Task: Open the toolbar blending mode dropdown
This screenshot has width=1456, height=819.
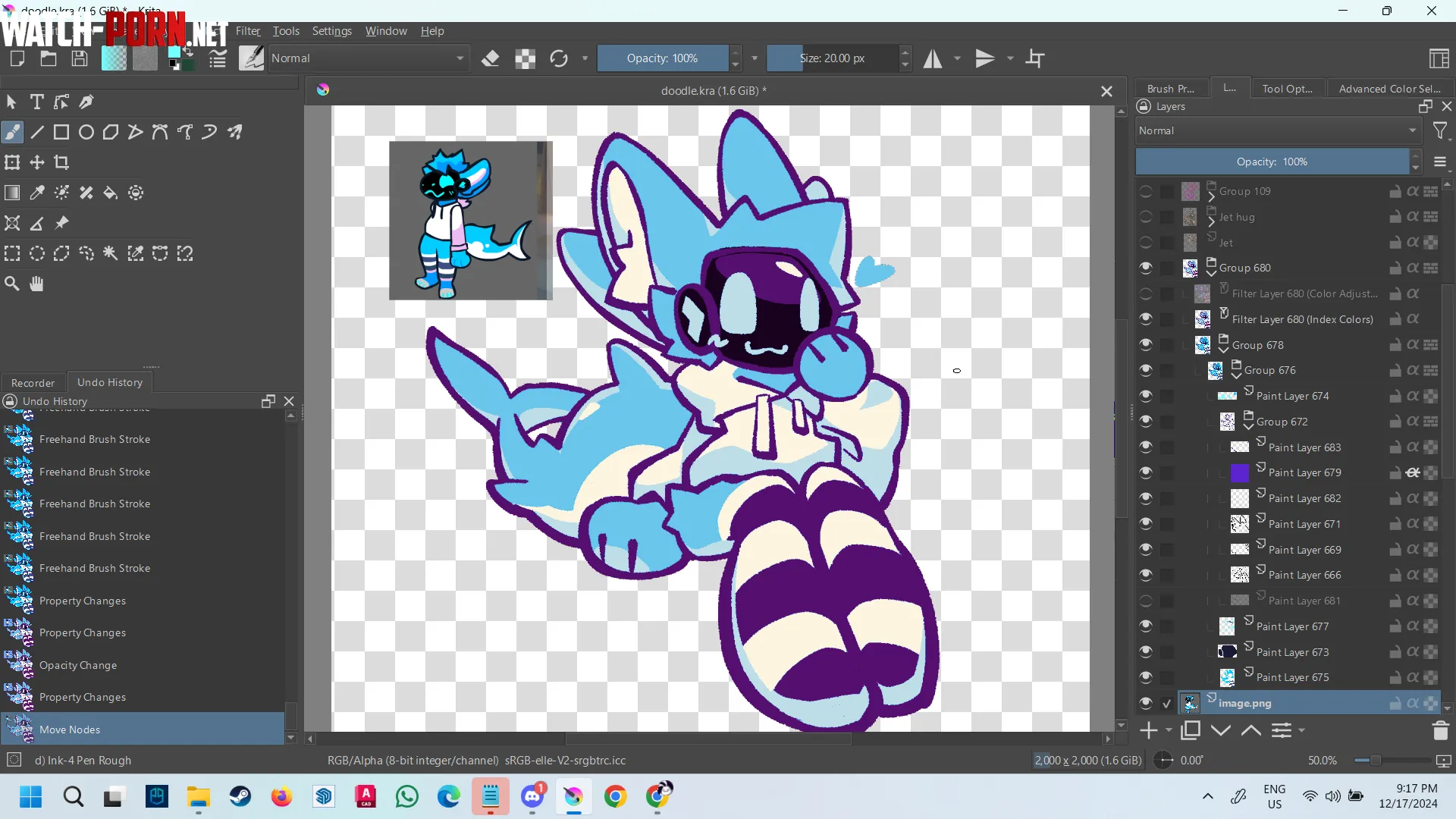Action: click(x=368, y=58)
